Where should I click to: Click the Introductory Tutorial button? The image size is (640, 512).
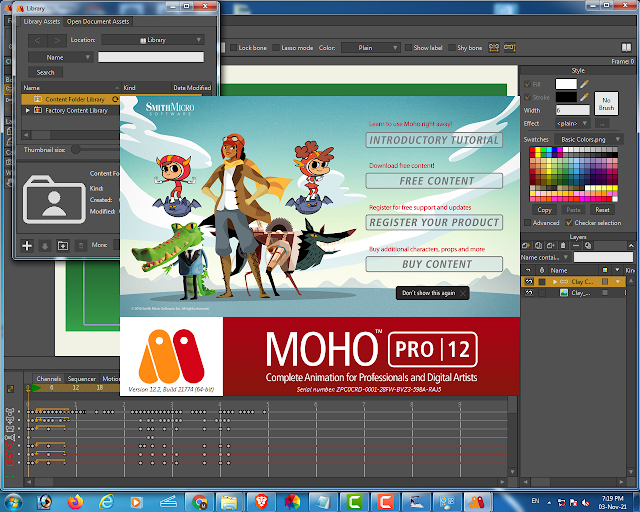coord(434,140)
